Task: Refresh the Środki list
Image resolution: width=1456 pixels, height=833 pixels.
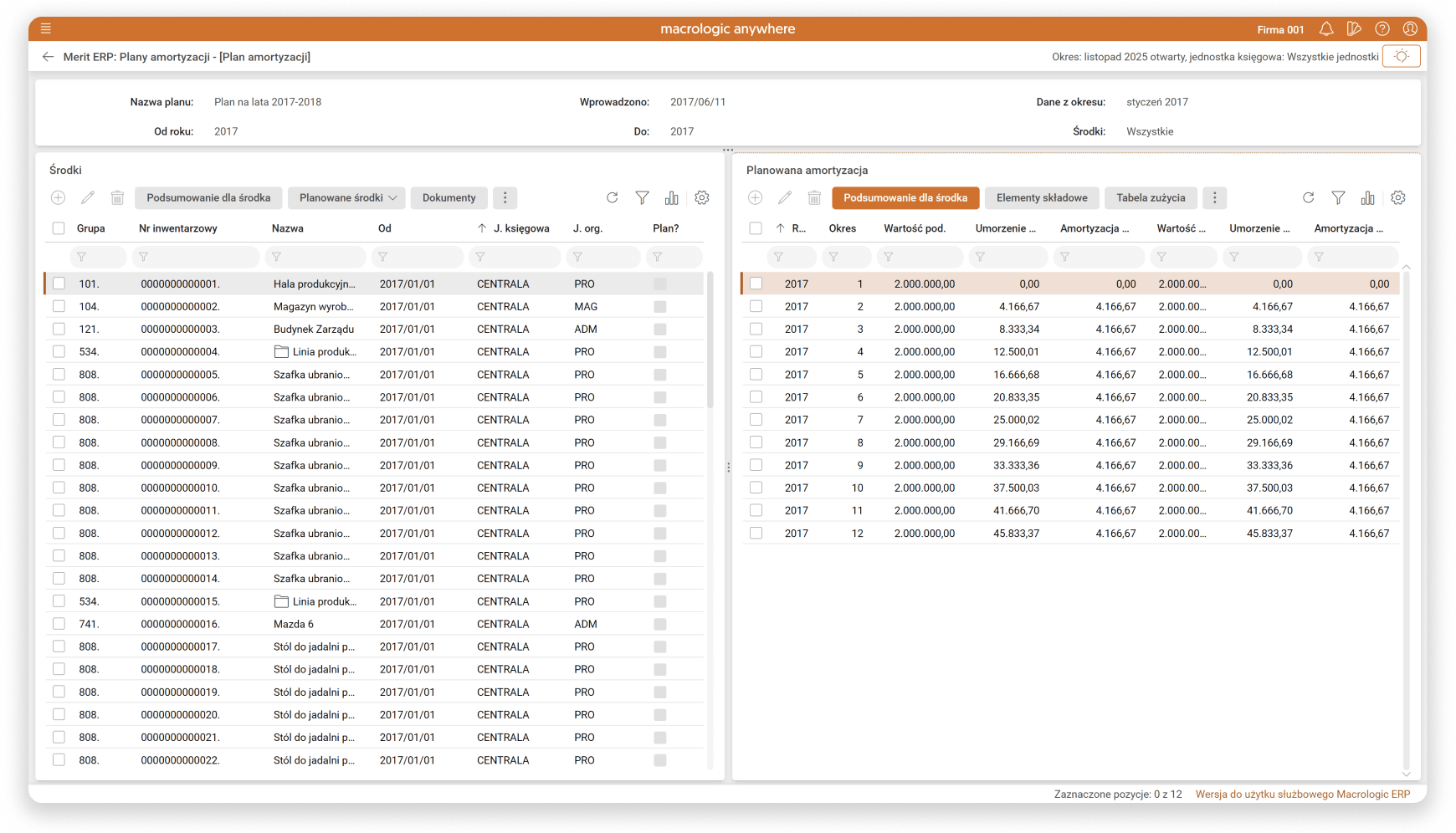Action: 613,198
